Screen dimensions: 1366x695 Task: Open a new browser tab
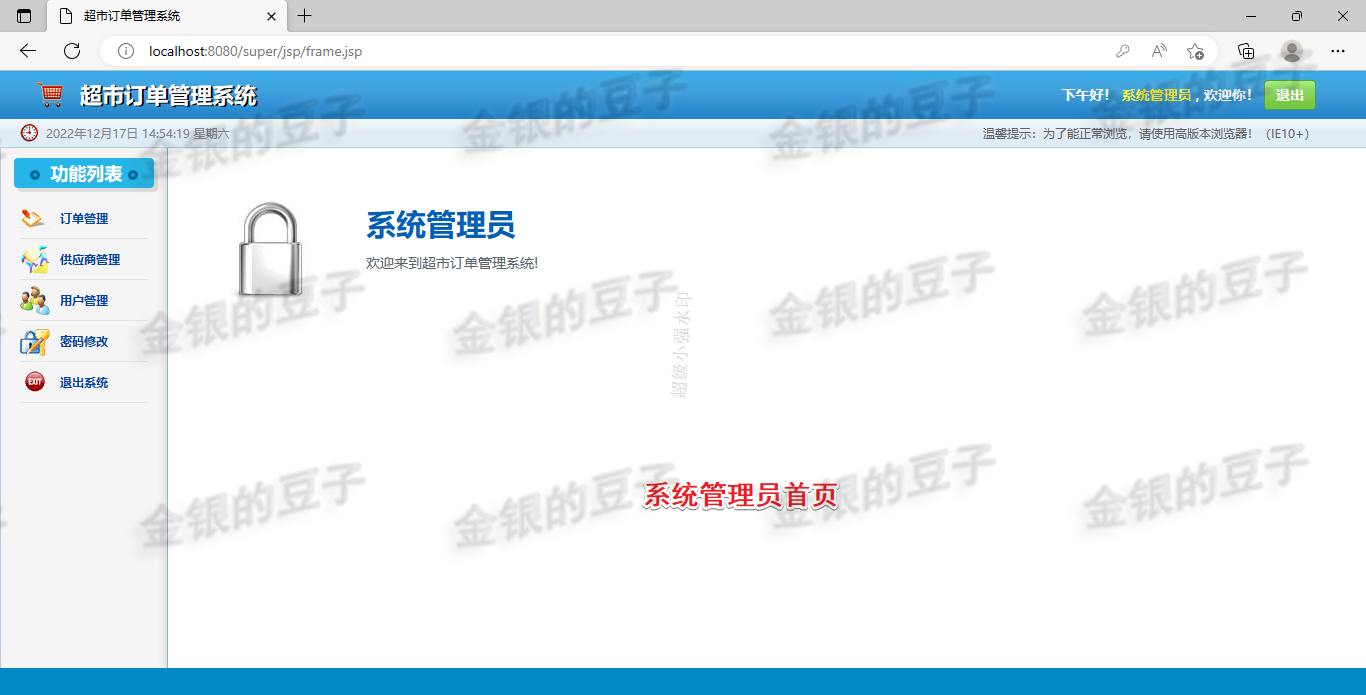click(x=304, y=16)
